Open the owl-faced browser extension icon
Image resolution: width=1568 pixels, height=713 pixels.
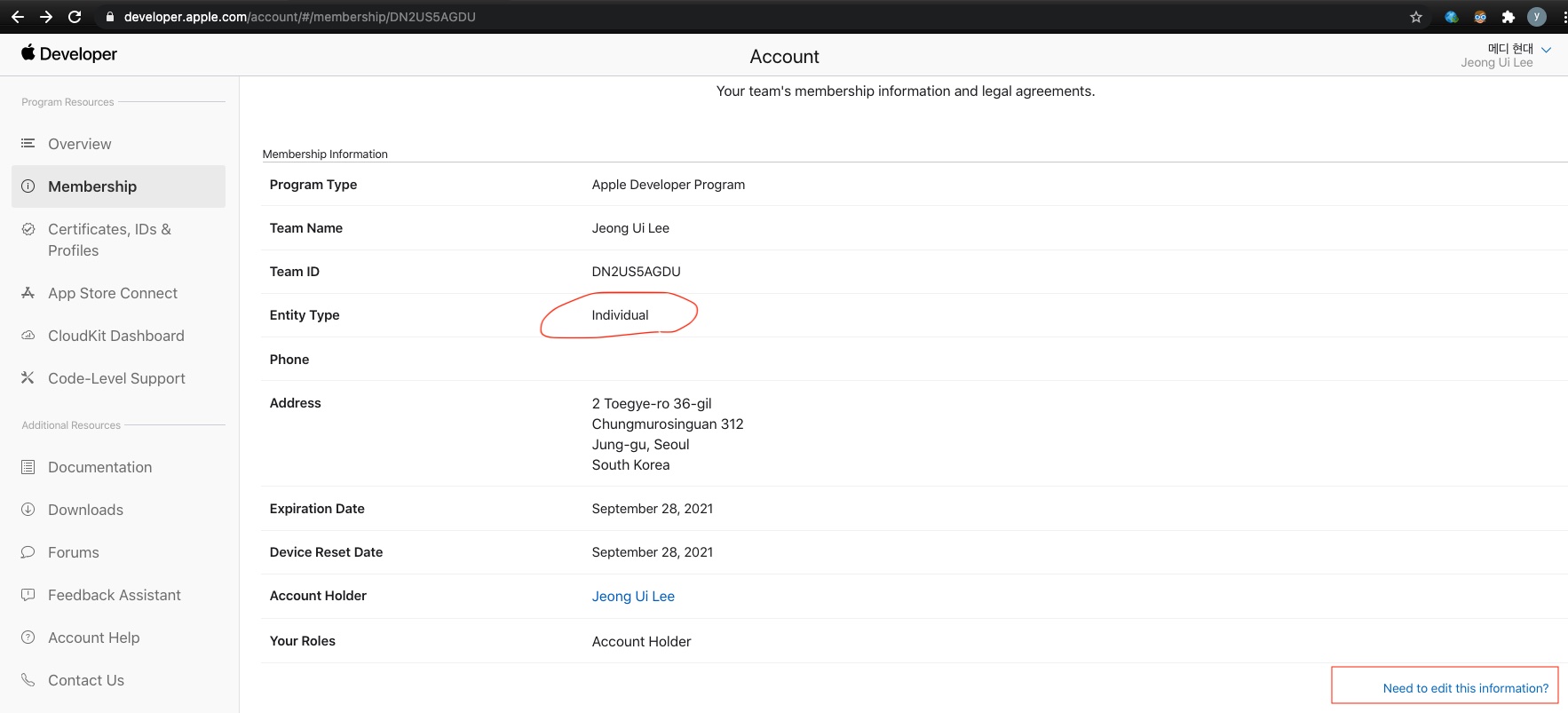(x=1480, y=17)
